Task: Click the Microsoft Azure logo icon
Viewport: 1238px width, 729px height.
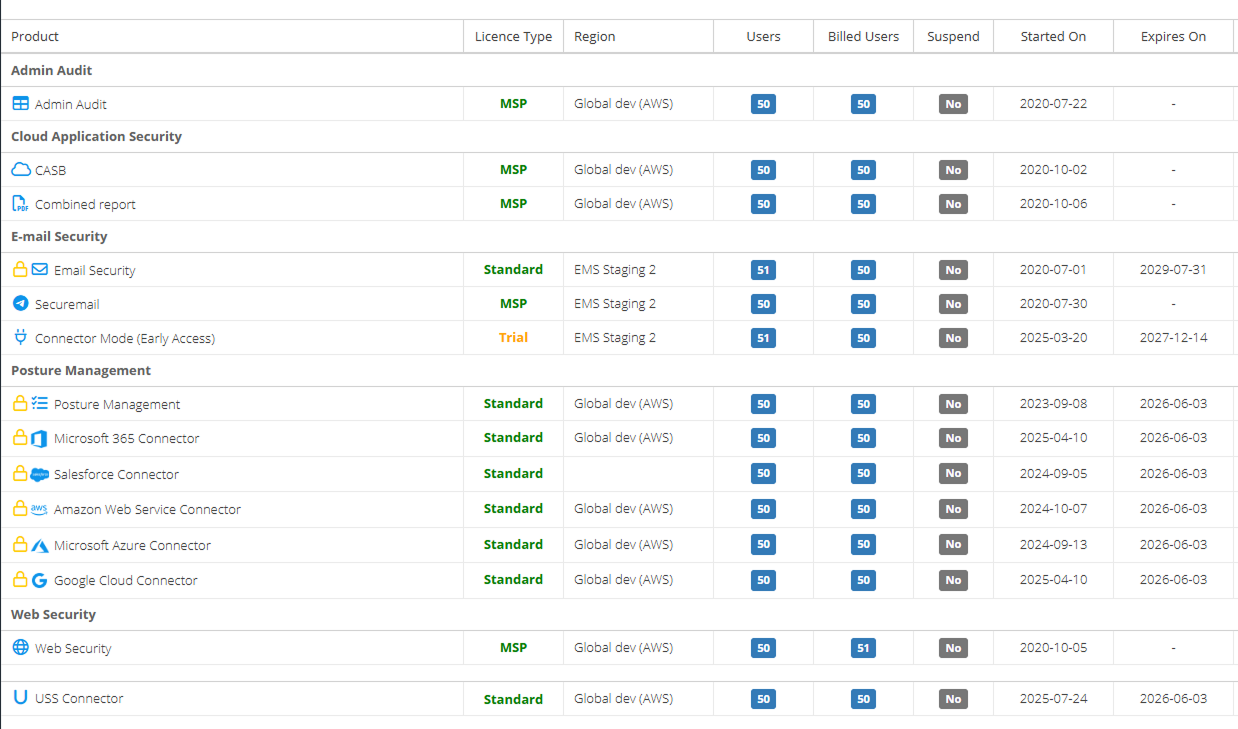Action: click(x=40, y=545)
